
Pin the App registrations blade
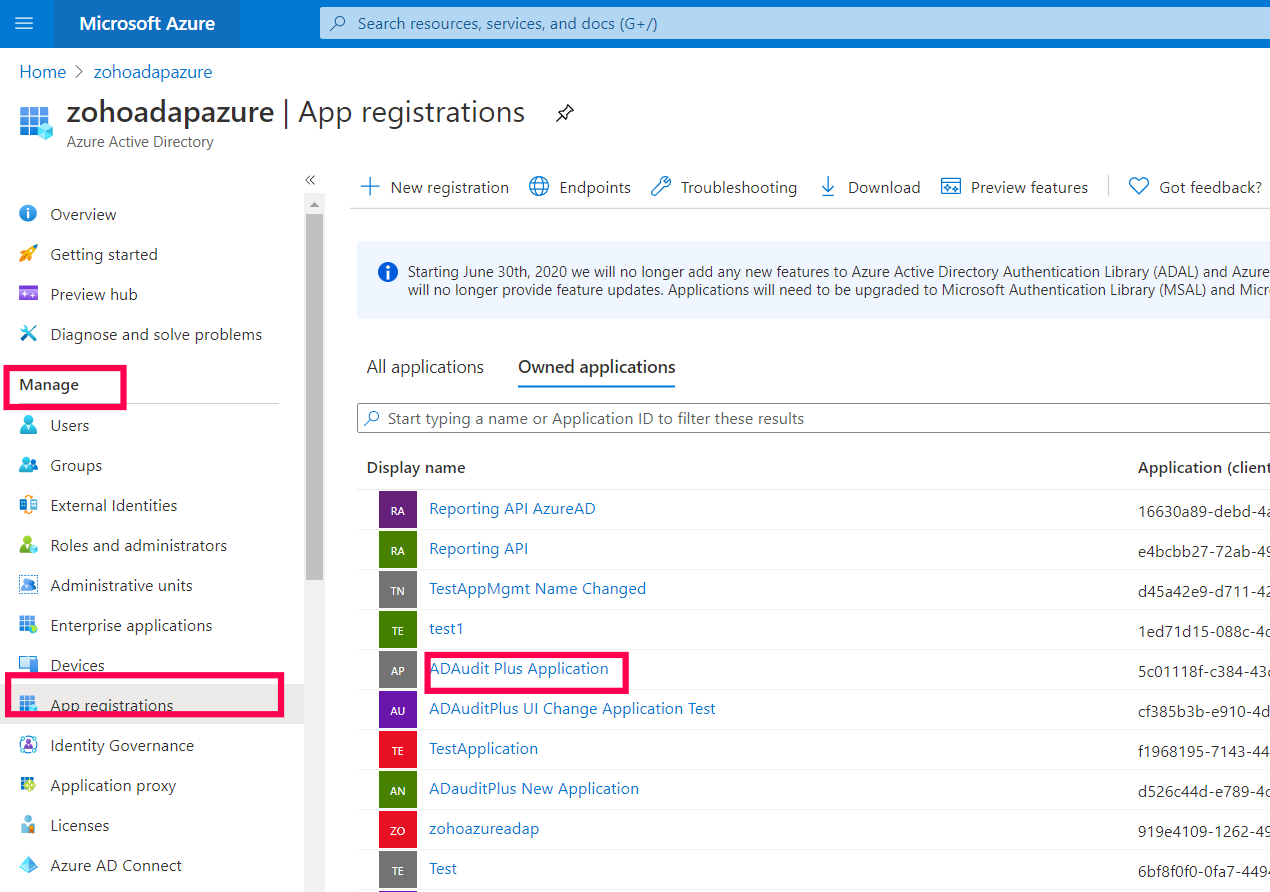[565, 114]
